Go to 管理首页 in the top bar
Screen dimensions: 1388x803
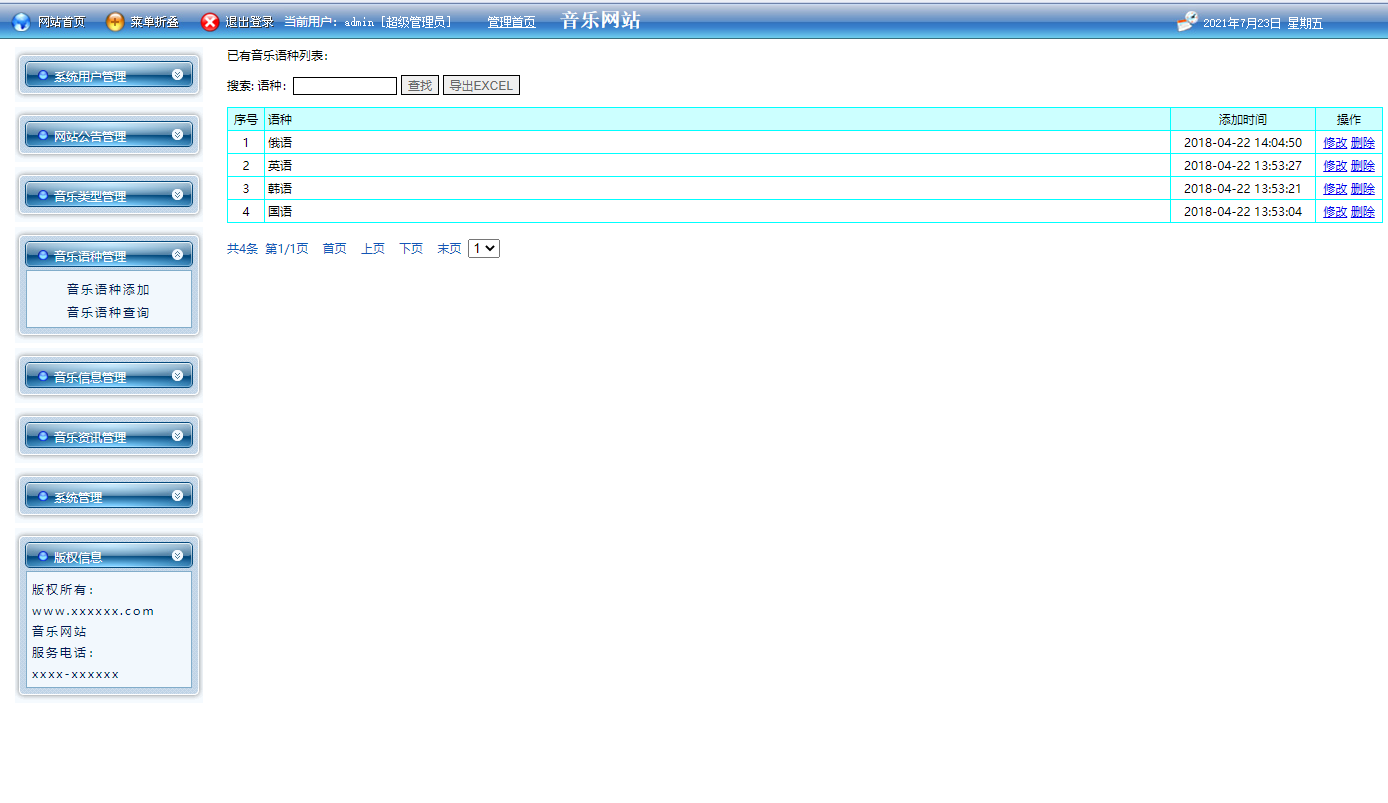click(511, 22)
